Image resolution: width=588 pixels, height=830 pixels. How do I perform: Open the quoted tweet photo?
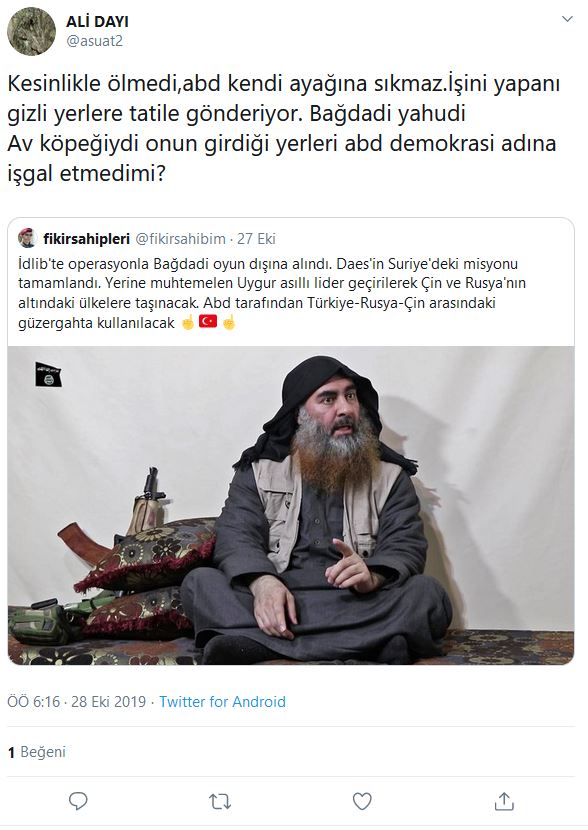(x=291, y=506)
